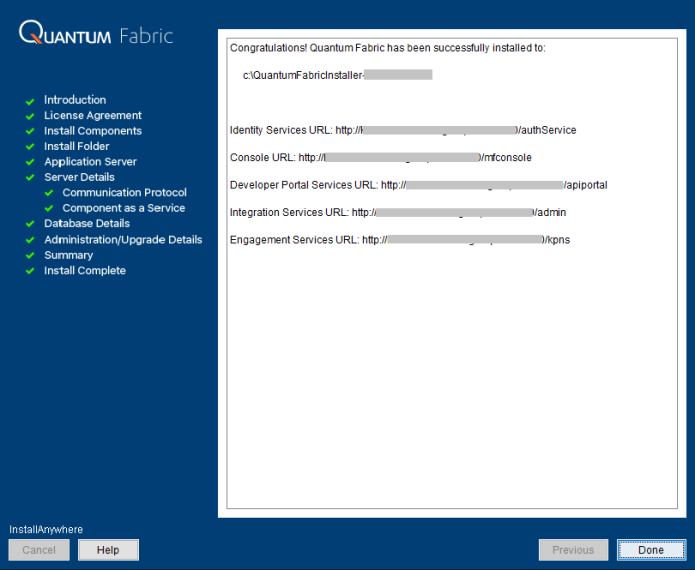Select the Introduction step label
Viewport: 695px width, 570px height.
click(x=75, y=100)
